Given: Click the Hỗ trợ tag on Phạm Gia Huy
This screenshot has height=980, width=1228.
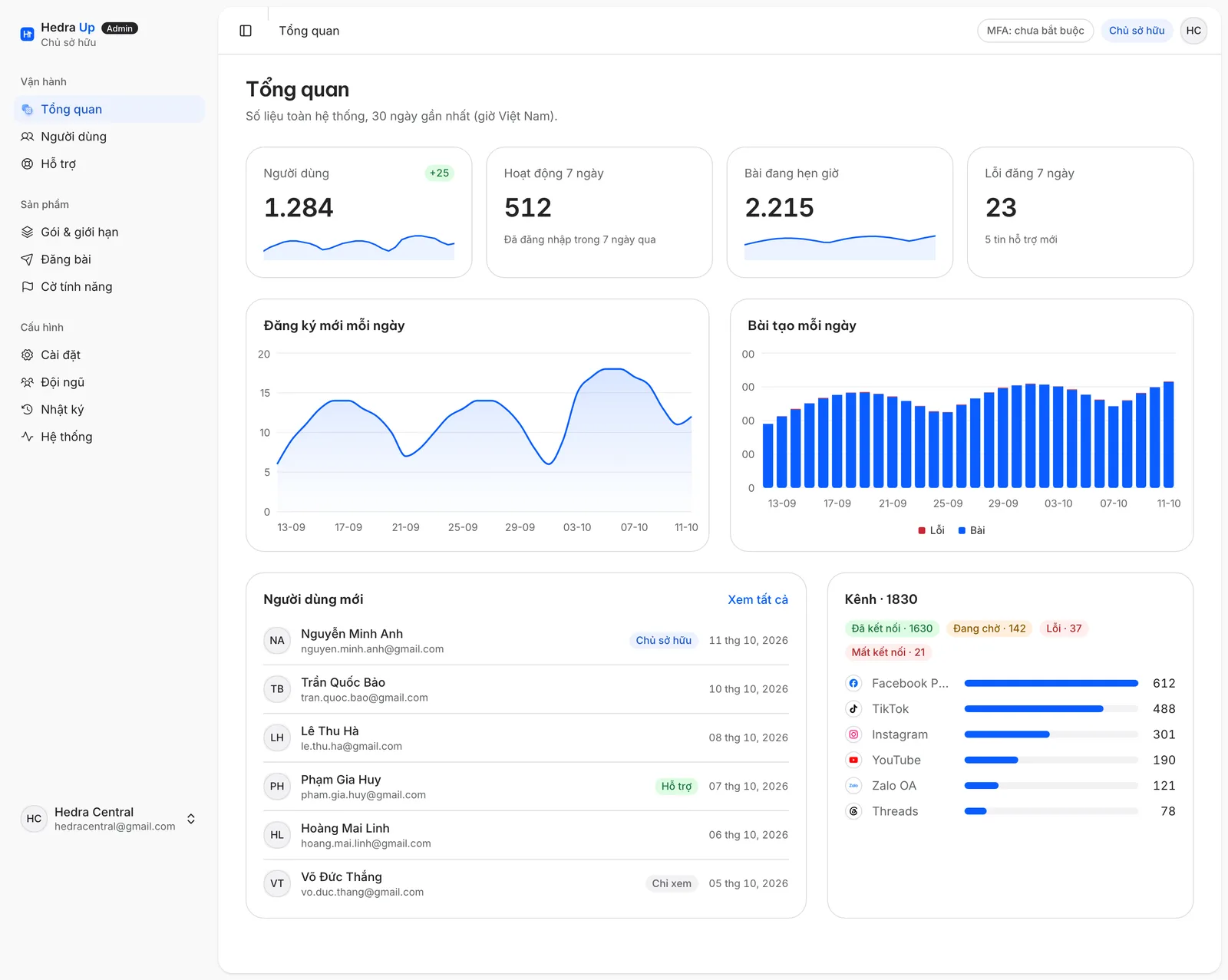Looking at the screenshot, I should pyautogui.click(x=676, y=786).
